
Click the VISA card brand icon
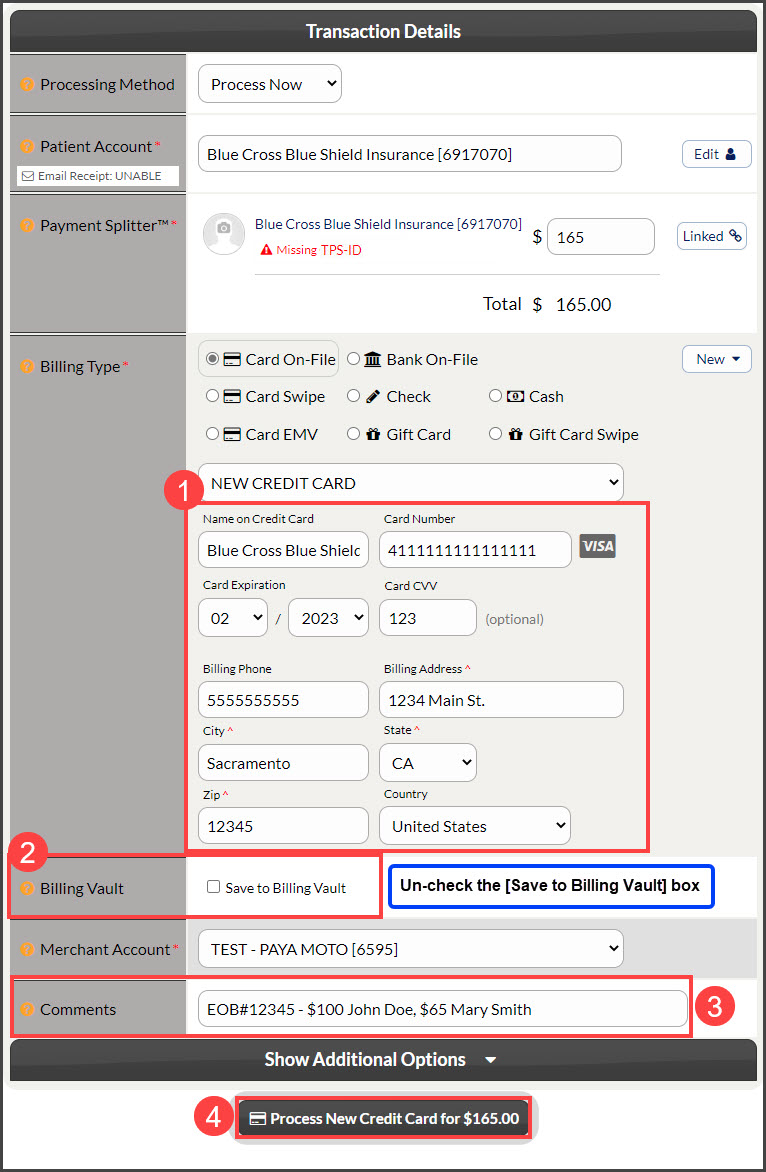click(598, 546)
